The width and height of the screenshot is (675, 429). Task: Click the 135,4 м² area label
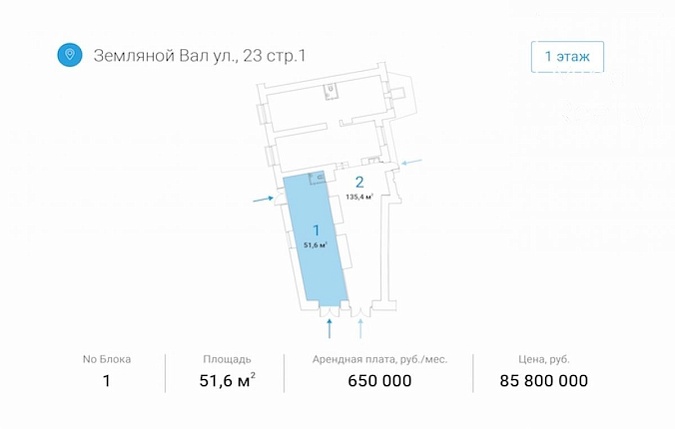coord(359,197)
